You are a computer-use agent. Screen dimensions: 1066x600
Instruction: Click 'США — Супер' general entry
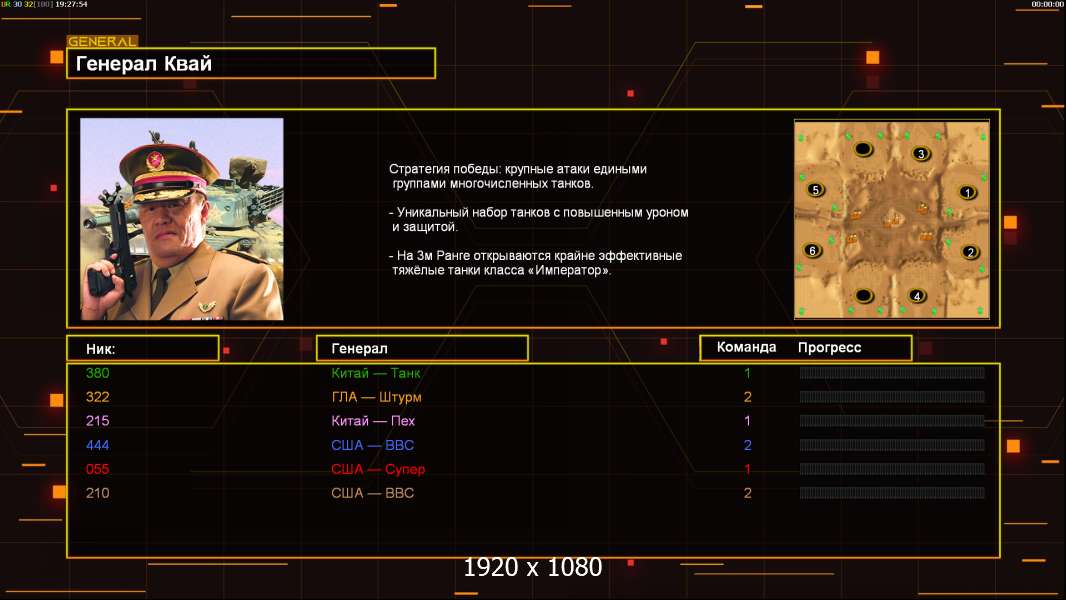[x=378, y=469]
